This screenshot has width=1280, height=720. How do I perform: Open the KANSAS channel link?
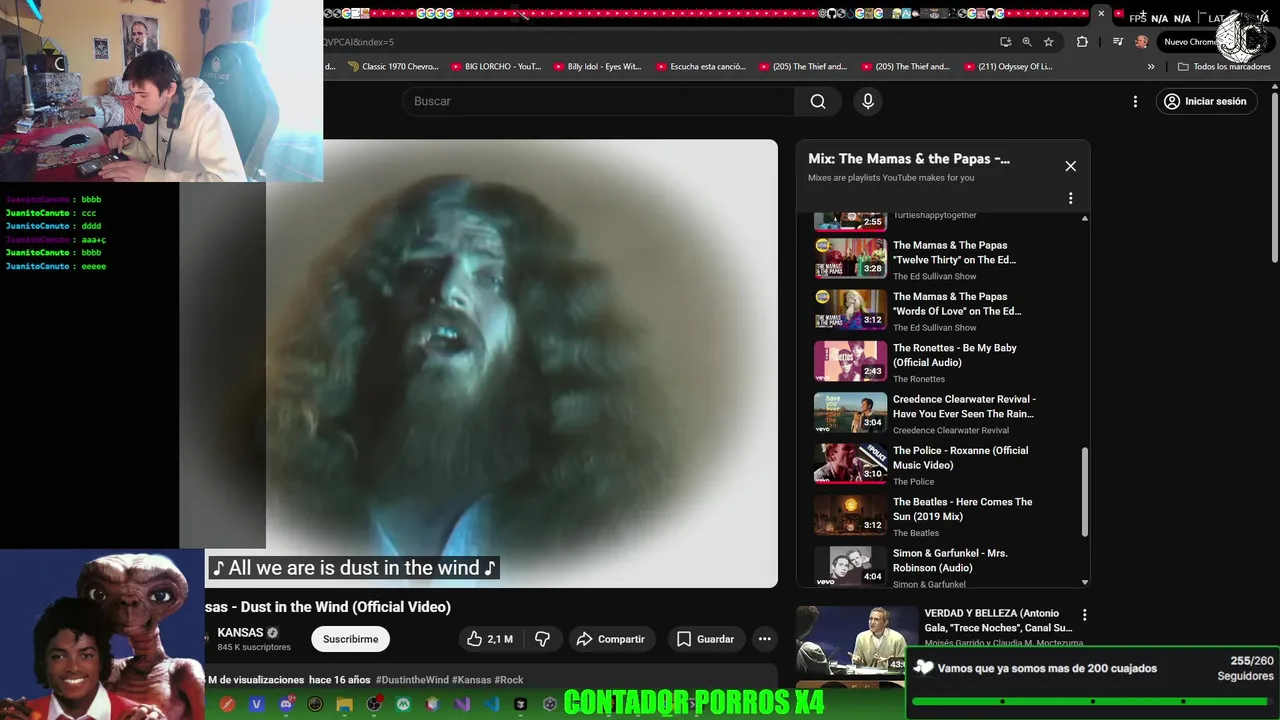pos(240,633)
